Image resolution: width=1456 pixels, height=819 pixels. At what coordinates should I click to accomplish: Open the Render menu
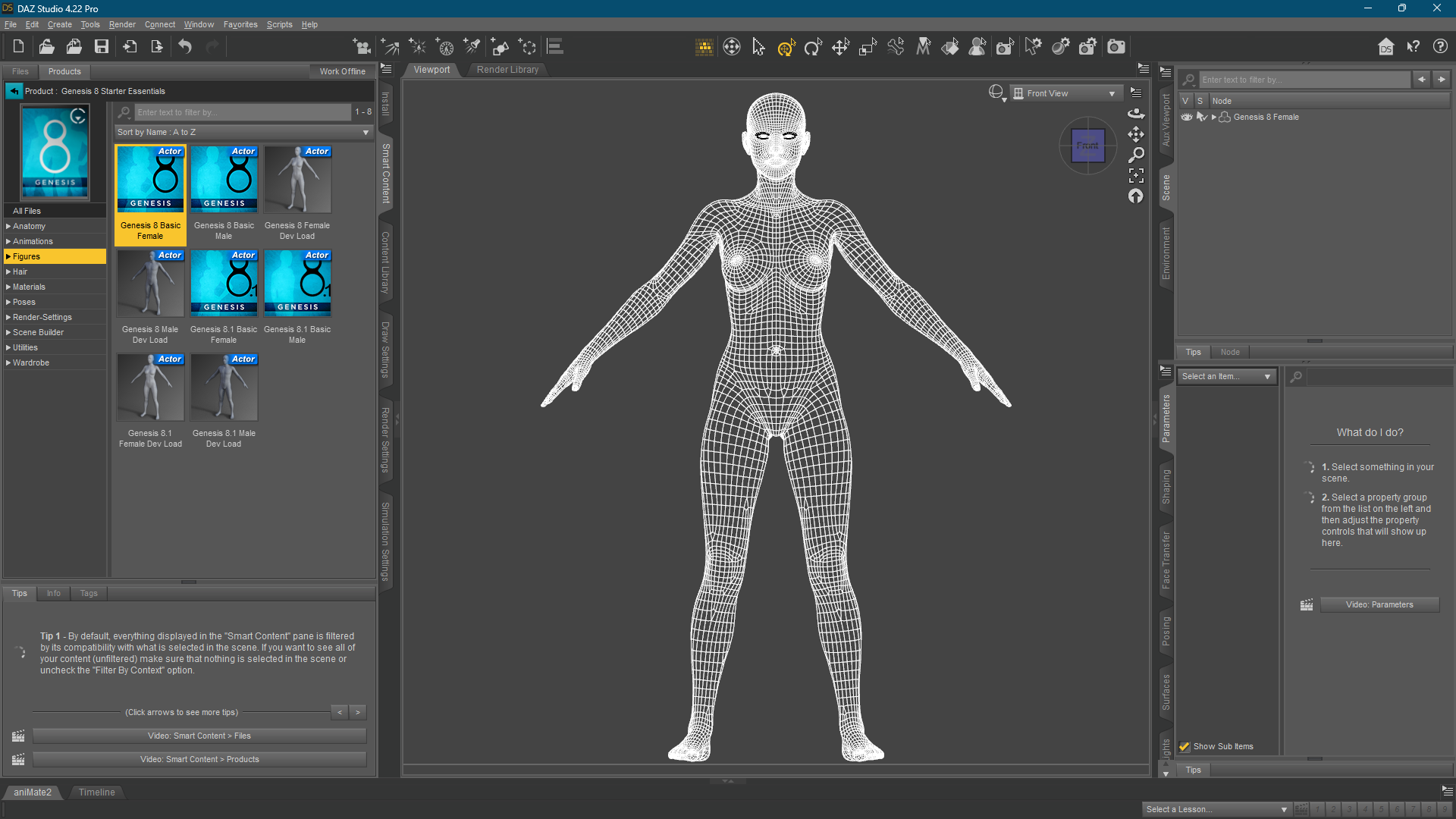point(121,24)
